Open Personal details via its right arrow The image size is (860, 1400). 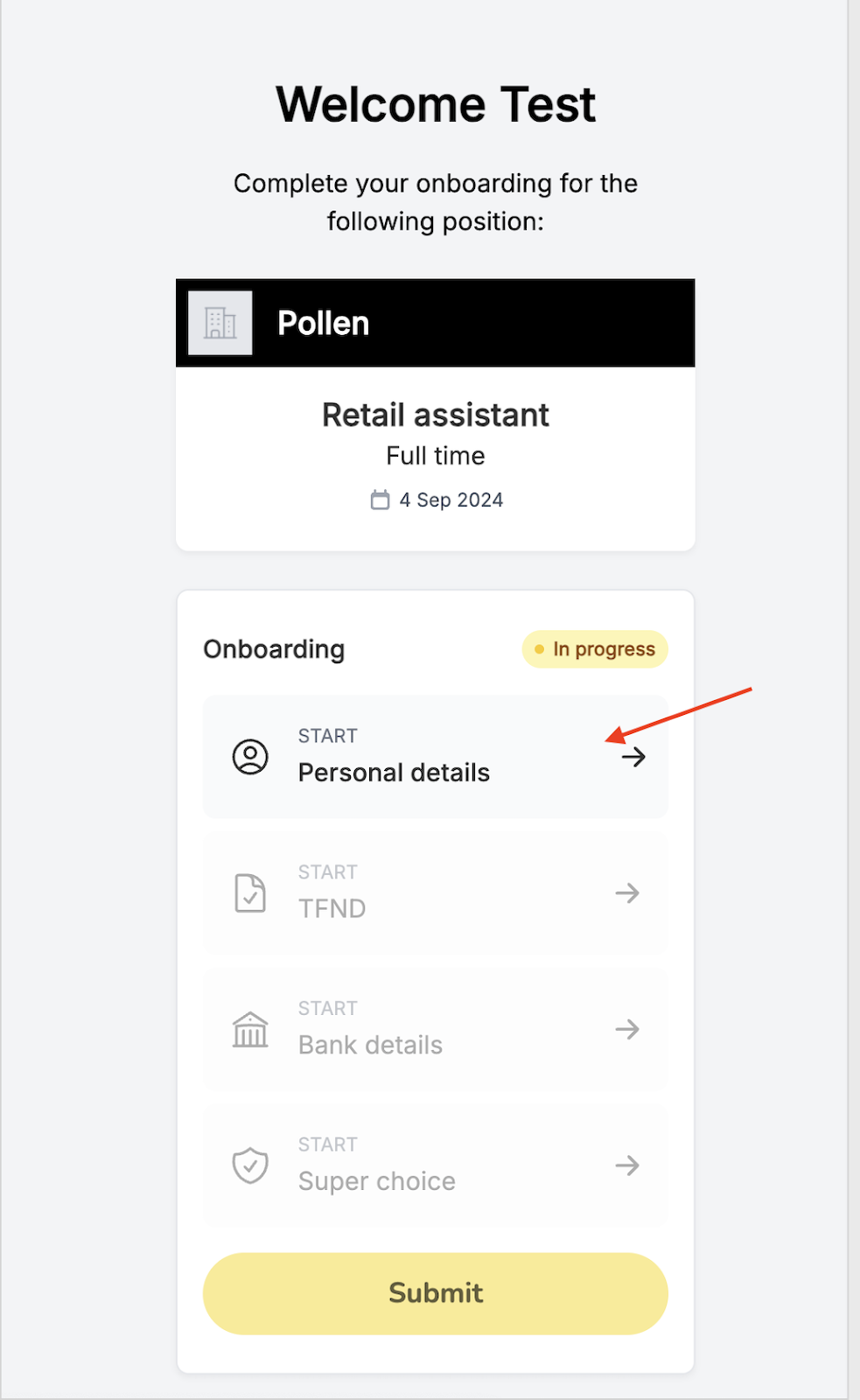tap(634, 757)
